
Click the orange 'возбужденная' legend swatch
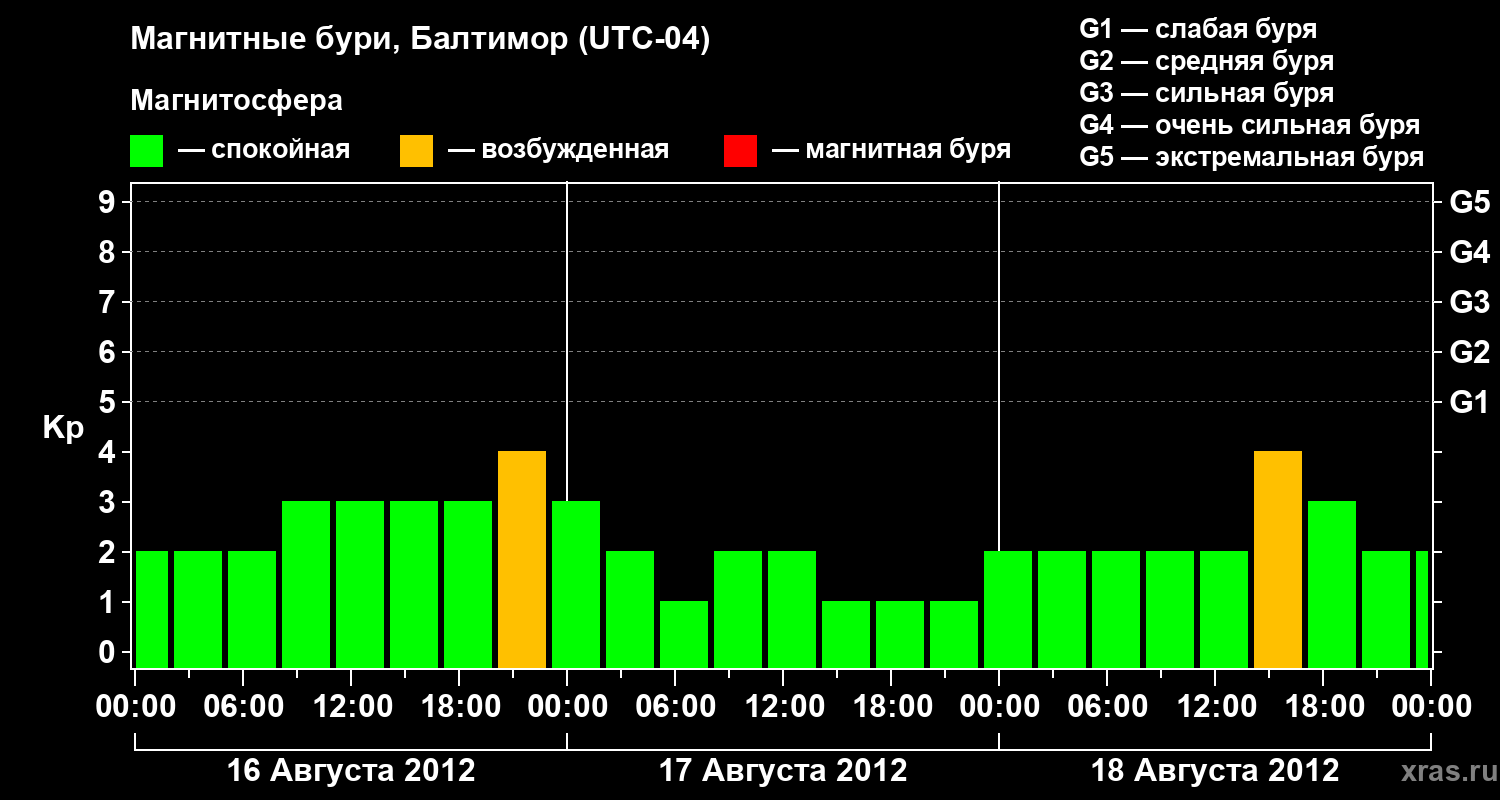(417, 151)
